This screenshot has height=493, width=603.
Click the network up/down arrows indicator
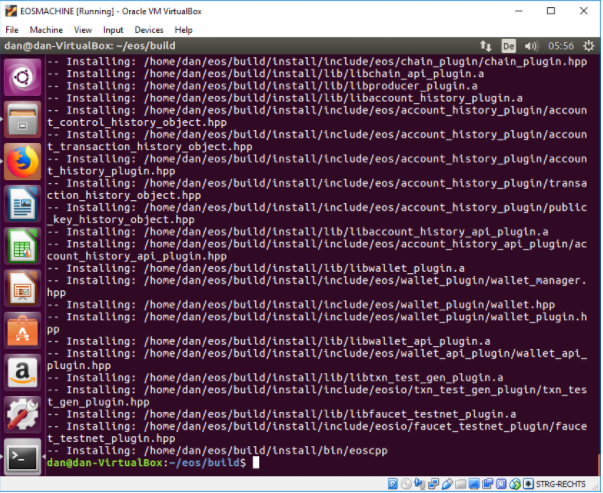click(485, 46)
